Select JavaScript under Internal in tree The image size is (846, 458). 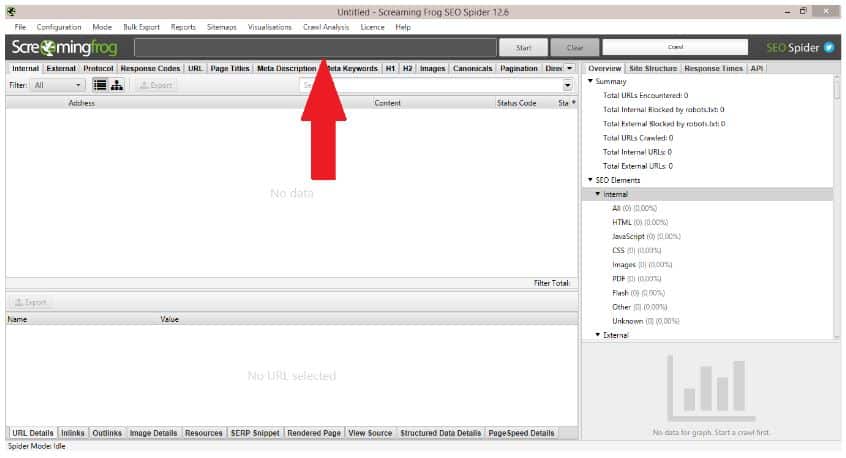pos(646,236)
